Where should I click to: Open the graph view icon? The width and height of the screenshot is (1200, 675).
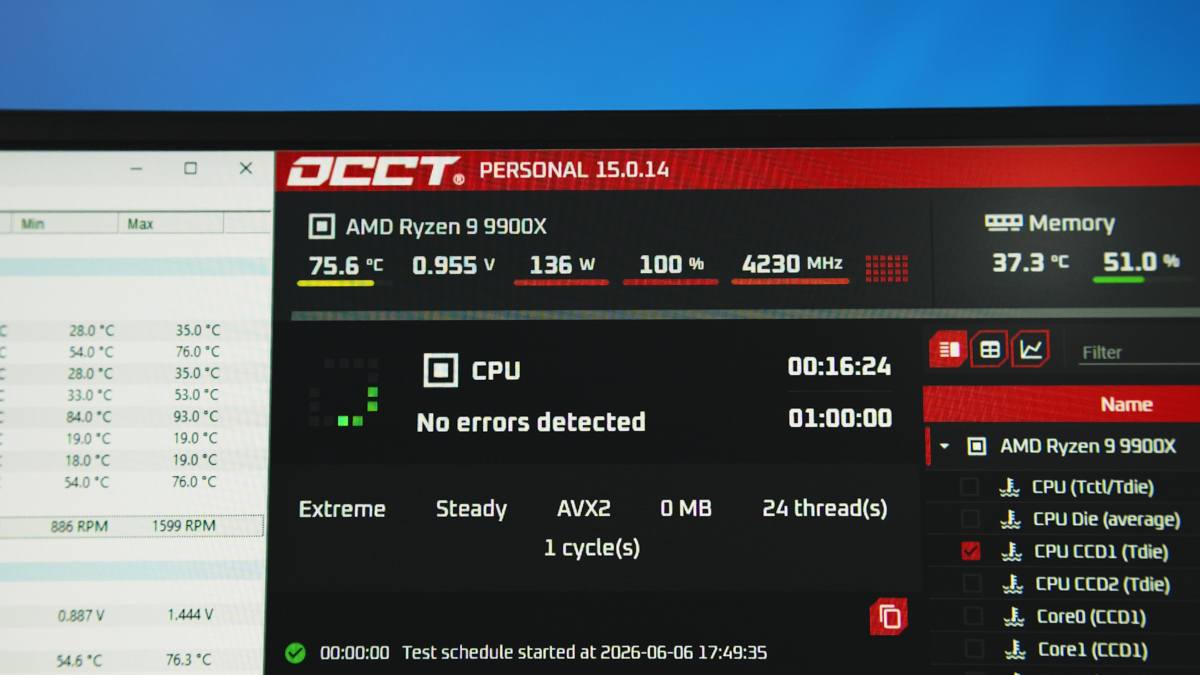(x=1031, y=349)
